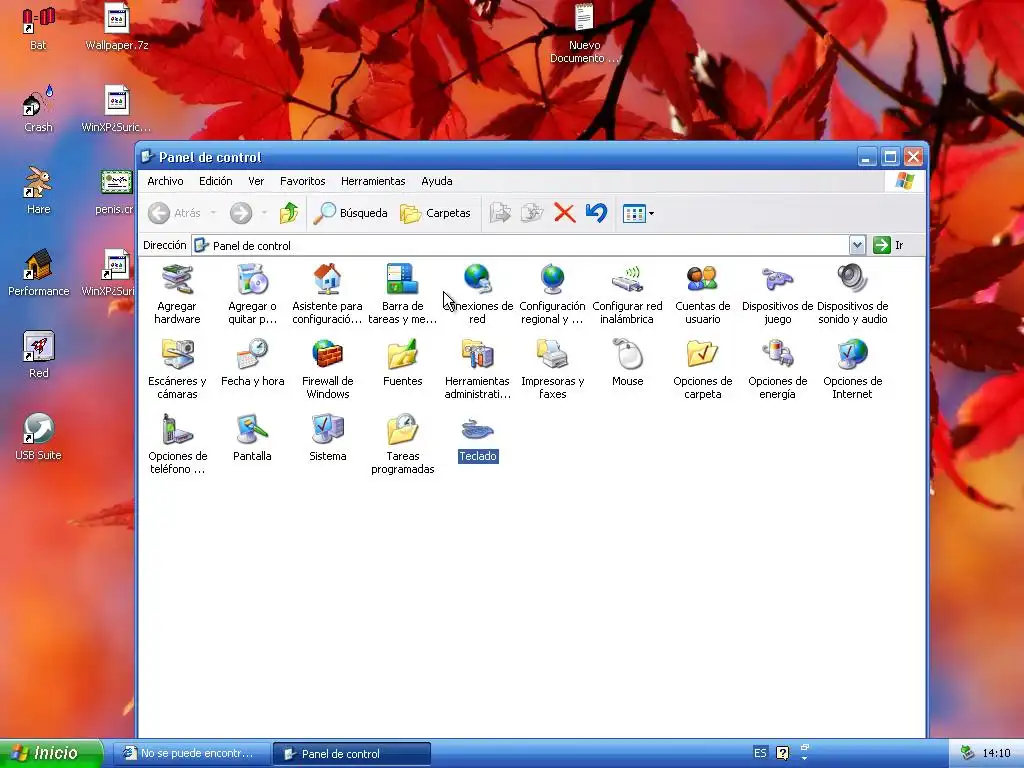Select Nuevo Documento desktop file

[x=584, y=34]
